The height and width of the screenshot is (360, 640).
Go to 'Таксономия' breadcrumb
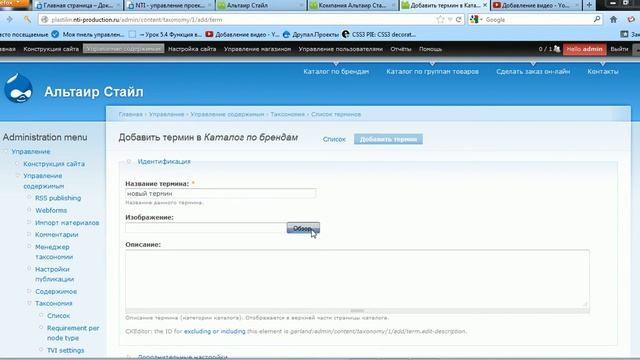(287, 114)
